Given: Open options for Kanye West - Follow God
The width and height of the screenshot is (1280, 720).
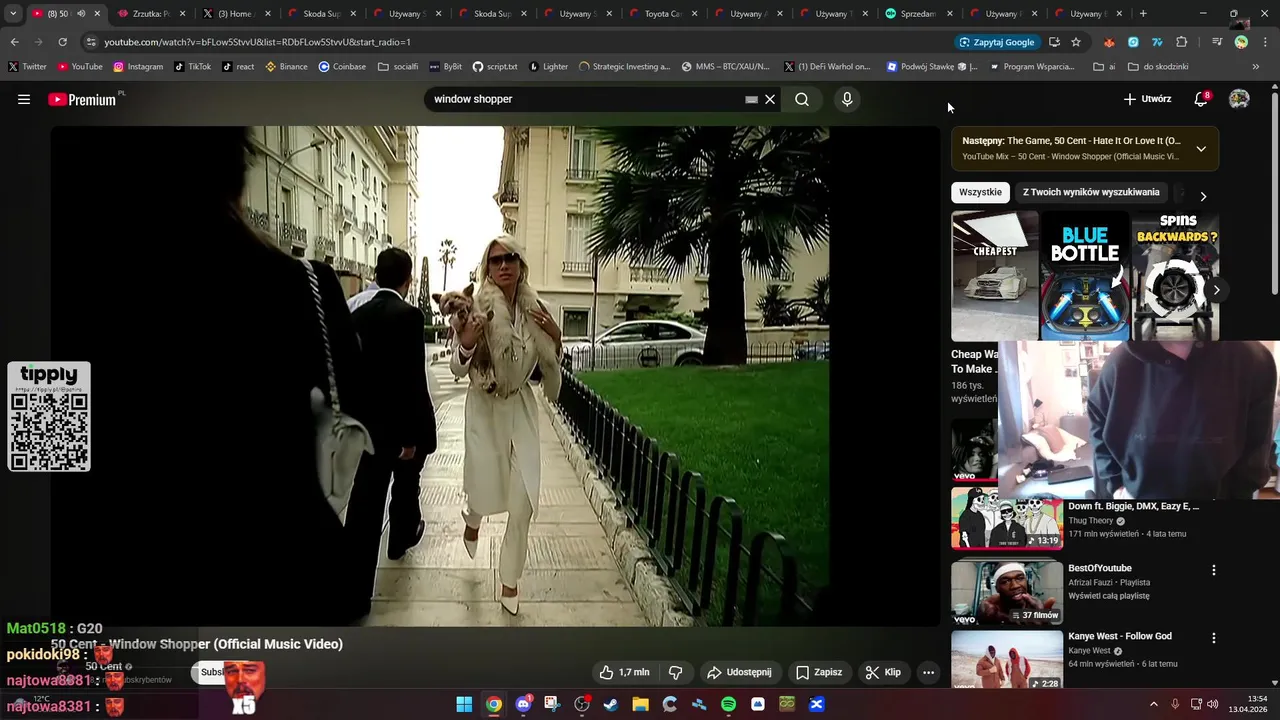Looking at the screenshot, I should (x=1214, y=638).
